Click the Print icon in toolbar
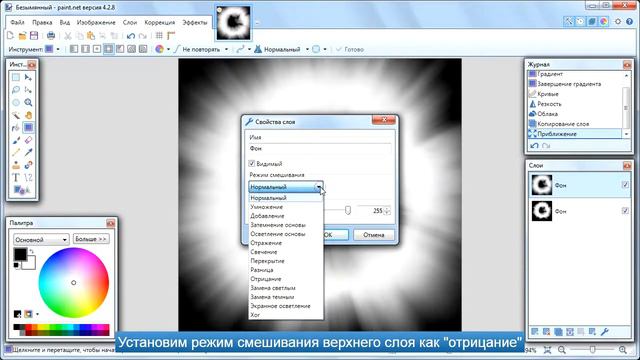Screen dimensions: 640x360 point(51,36)
